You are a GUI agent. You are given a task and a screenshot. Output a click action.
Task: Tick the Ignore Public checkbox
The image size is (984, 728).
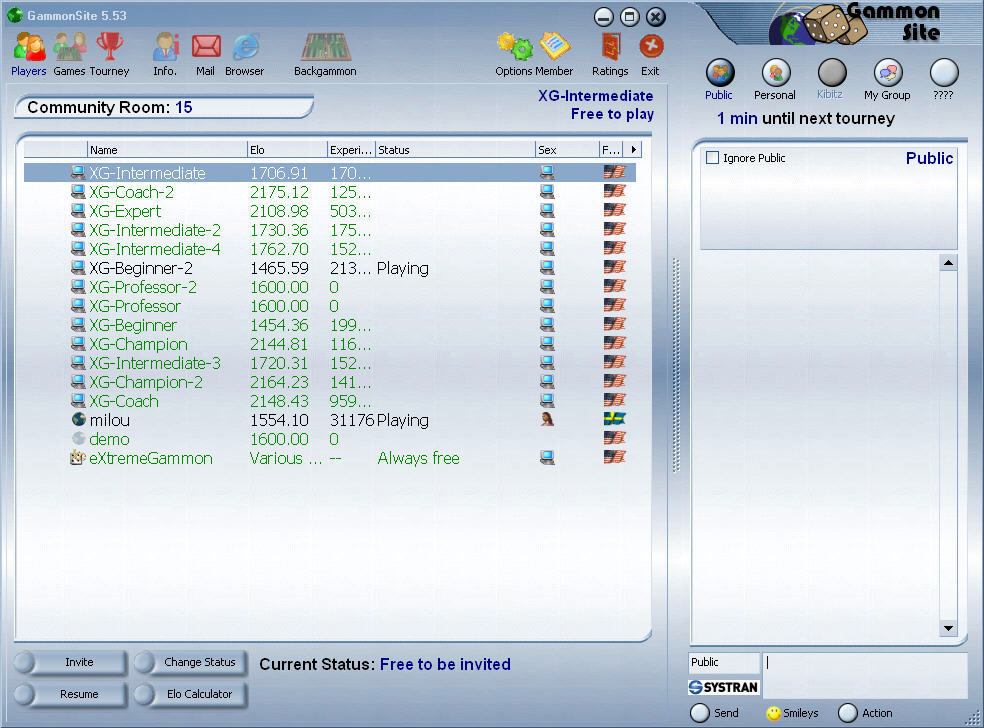(x=712, y=158)
